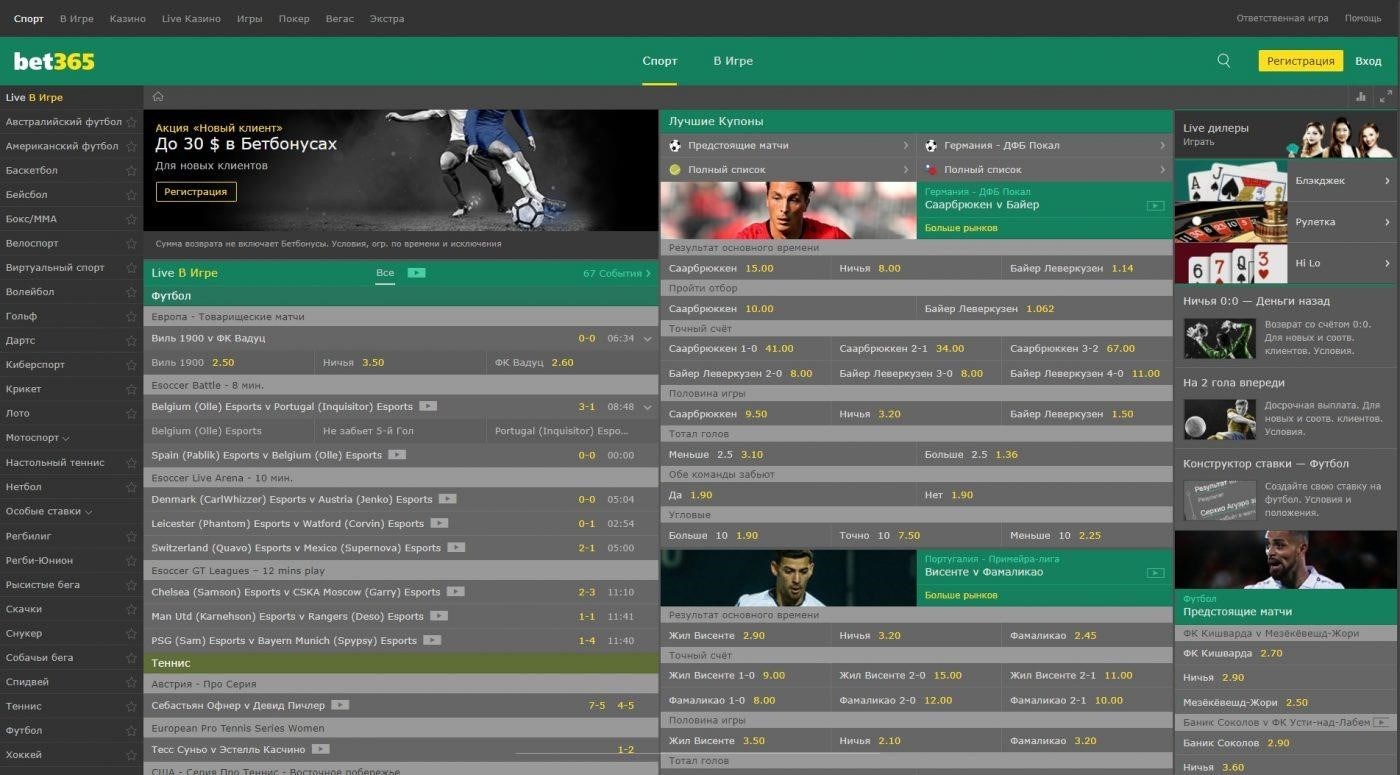Toggle star beside Теннис in sidebar

point(131,706)
